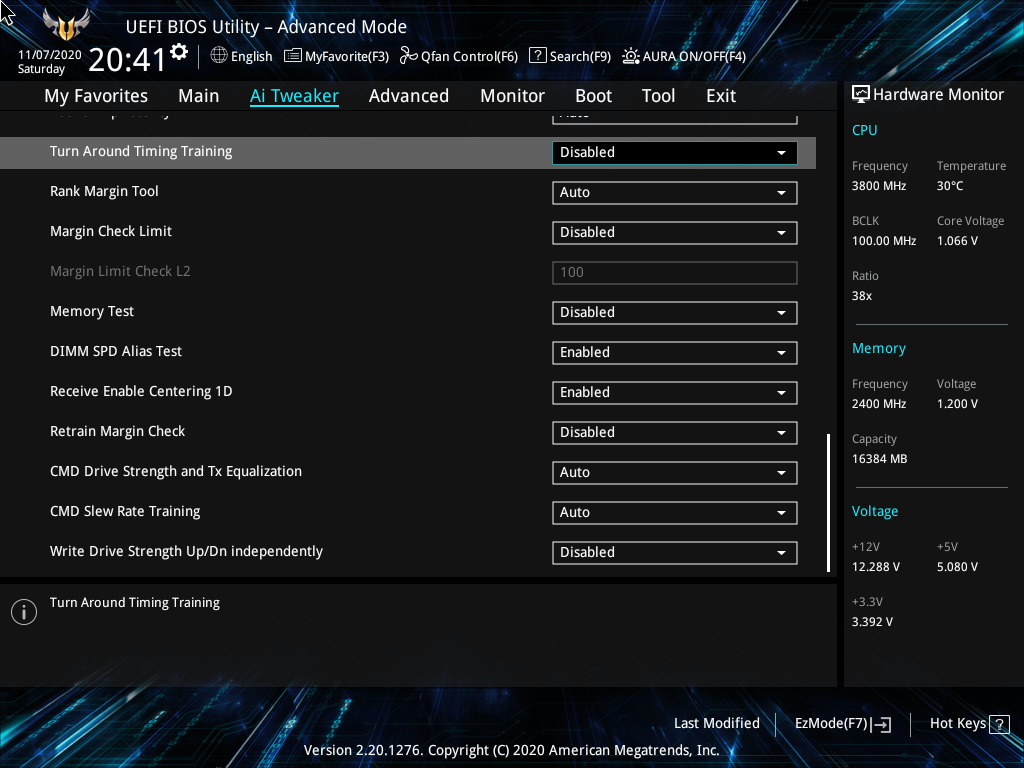Click the 20:41 clock time
1024x768 pixels.
pos(127,60)
